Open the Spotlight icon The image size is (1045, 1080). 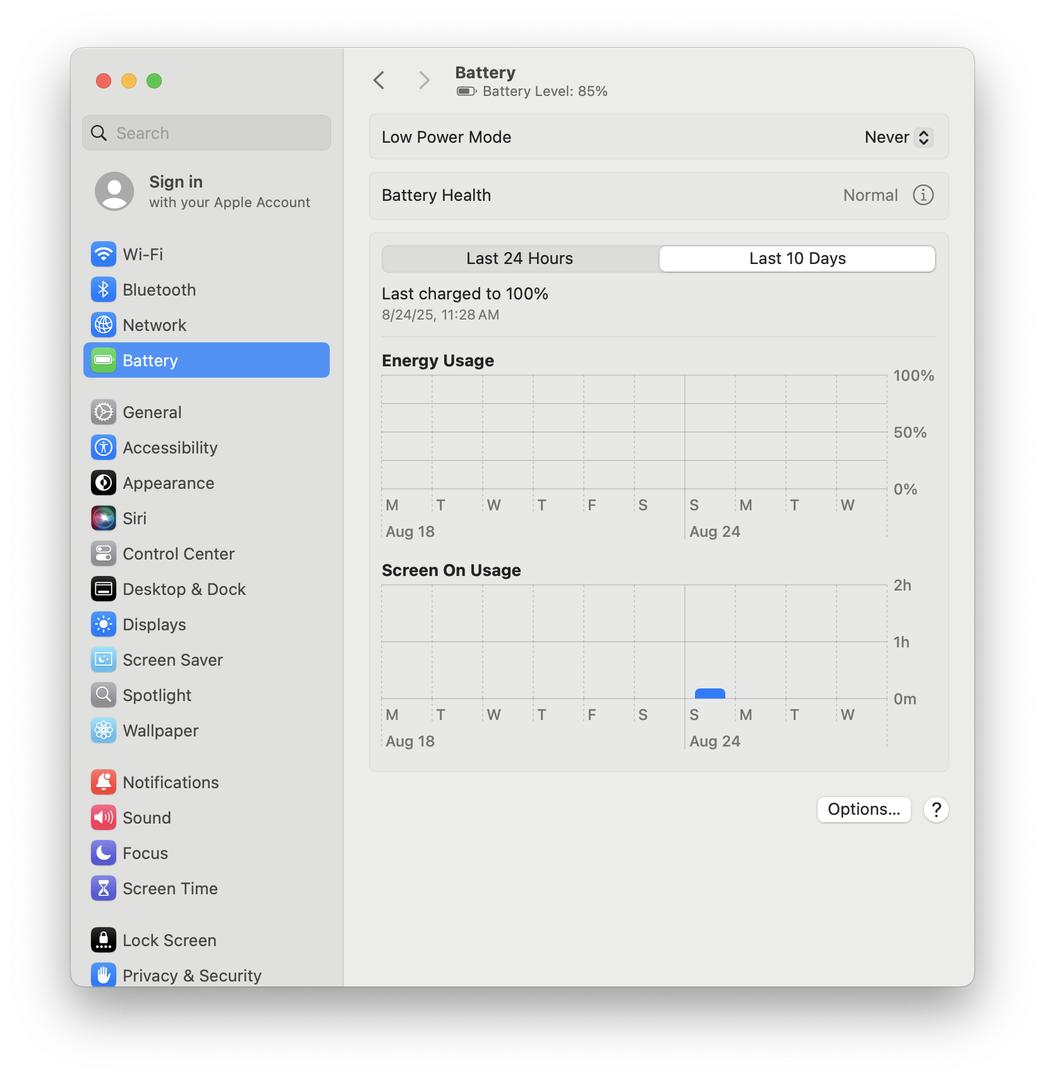(103, 695)
